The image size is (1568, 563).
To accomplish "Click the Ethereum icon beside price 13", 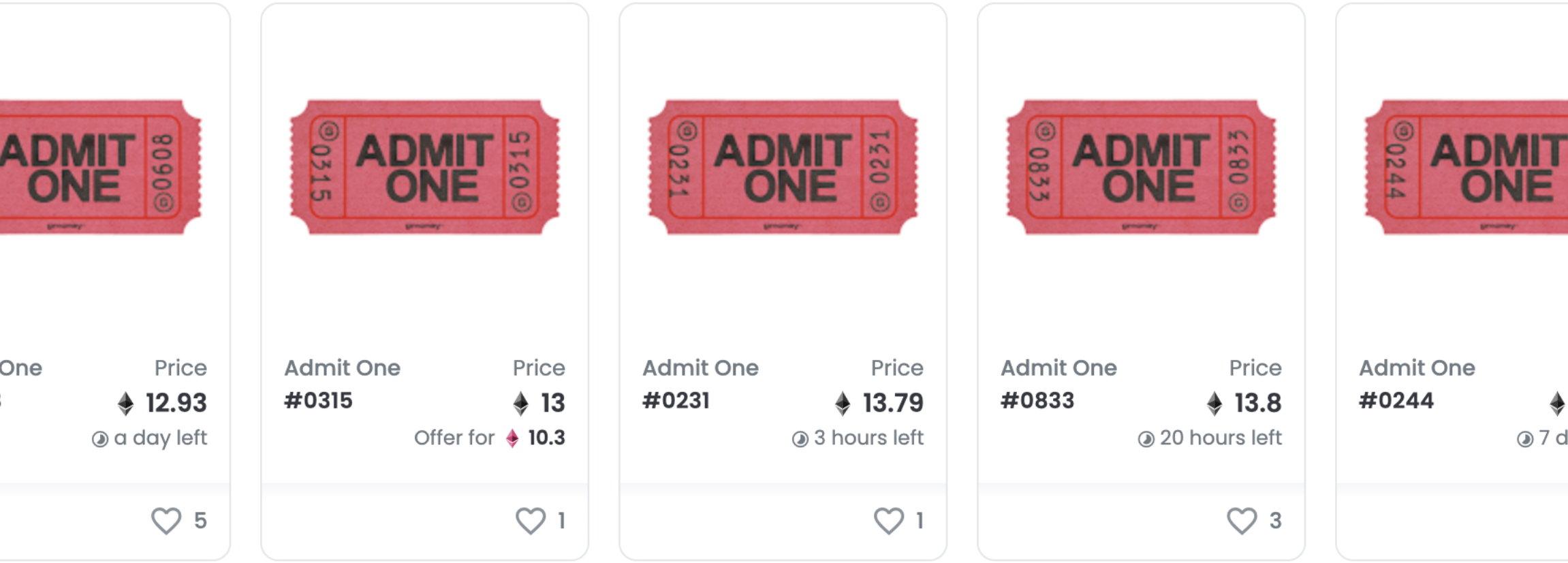I will click(521, 404).
